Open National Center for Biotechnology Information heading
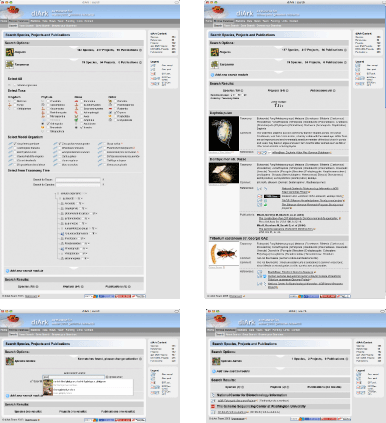 [252, 395]
